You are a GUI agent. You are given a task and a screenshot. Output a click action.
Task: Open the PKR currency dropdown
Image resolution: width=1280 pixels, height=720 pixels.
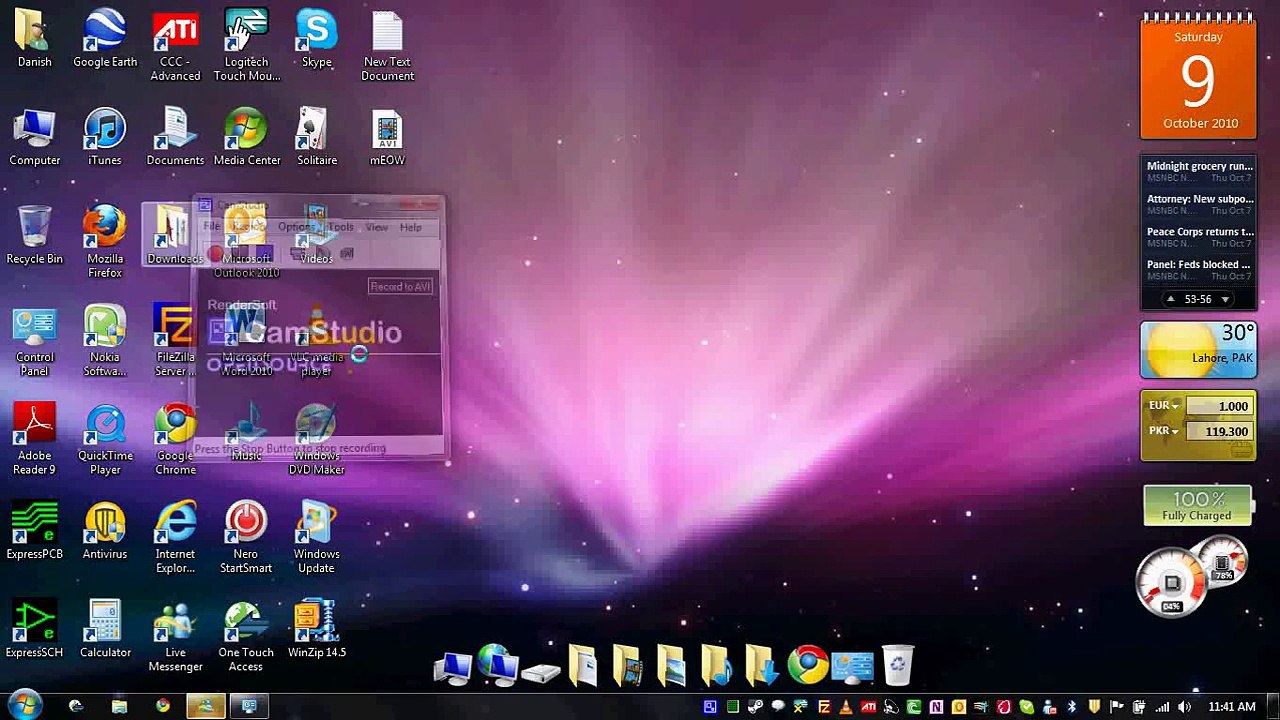[1163, 431]
